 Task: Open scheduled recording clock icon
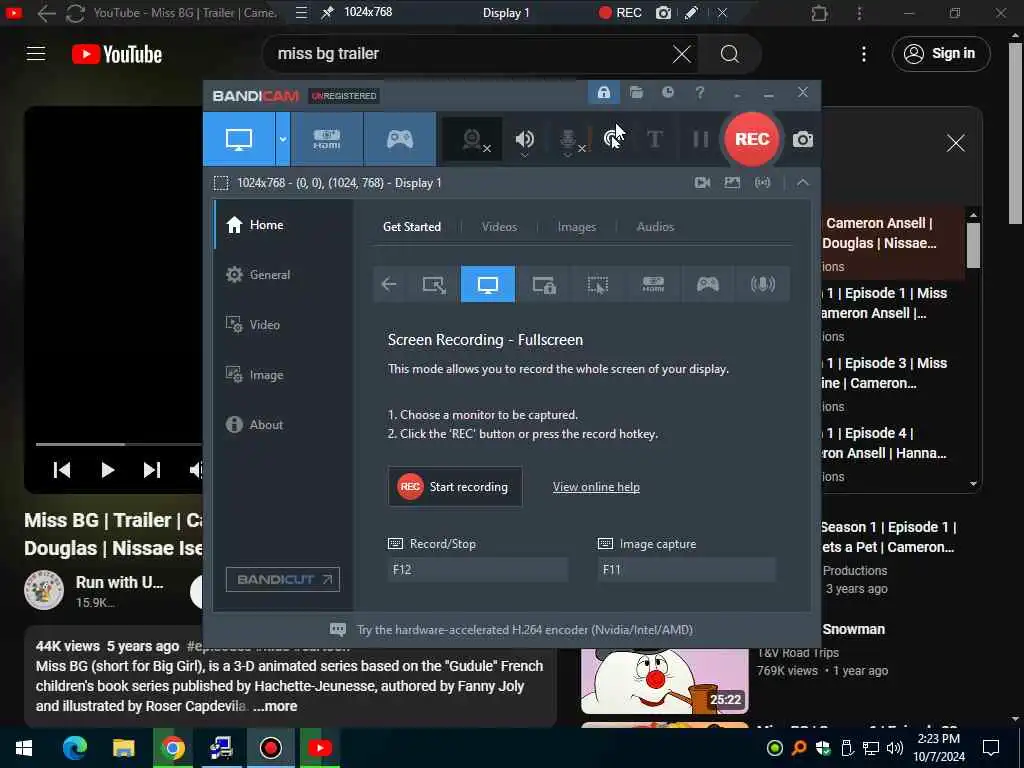(x=667, y=93)
